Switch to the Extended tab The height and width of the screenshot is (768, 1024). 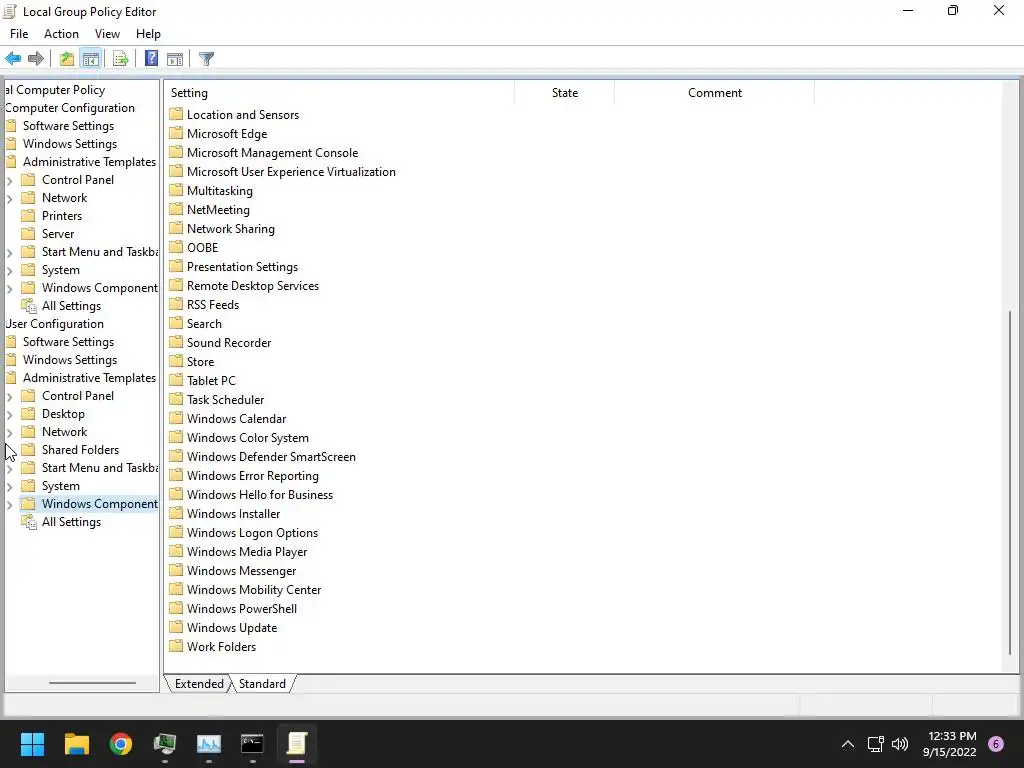[x=199, y=684]
